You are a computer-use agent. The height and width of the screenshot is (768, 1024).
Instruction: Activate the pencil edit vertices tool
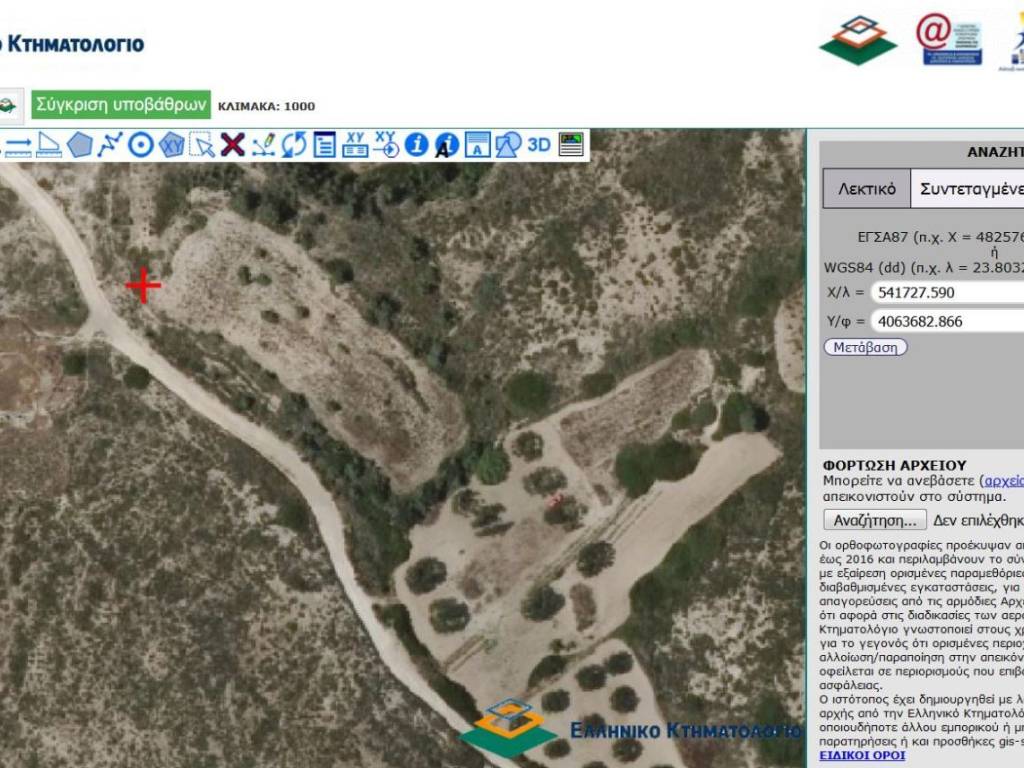click(x=263, y=146)
